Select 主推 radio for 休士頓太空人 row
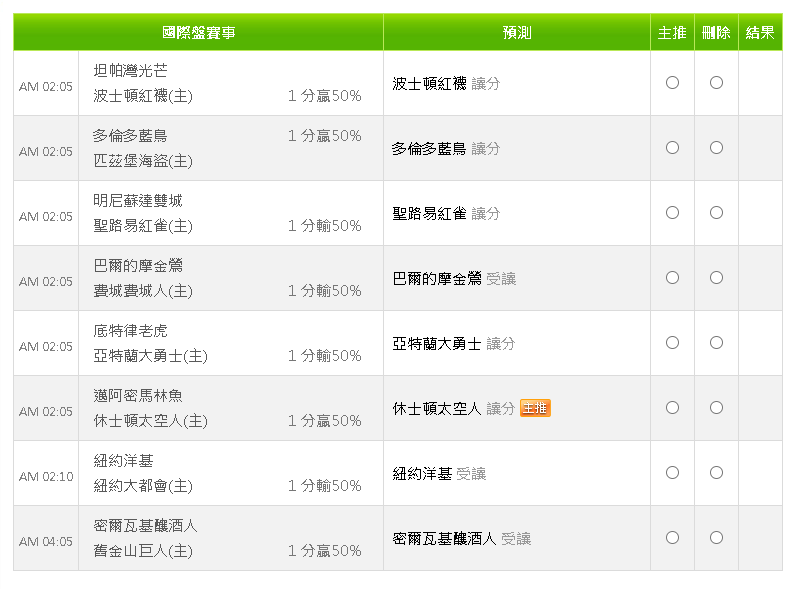This screenshot has width=794, height=589. 672,408
